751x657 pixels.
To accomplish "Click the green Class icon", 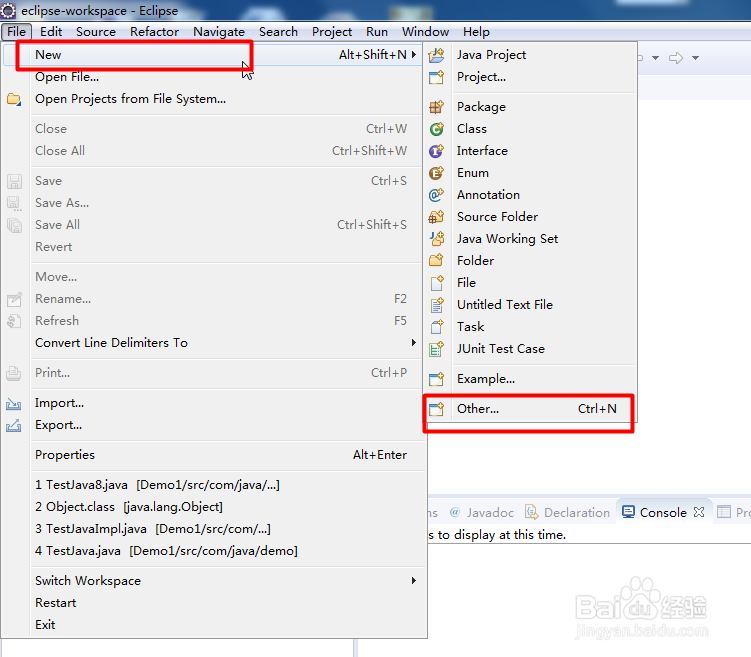I will click(x=436, y=129).
